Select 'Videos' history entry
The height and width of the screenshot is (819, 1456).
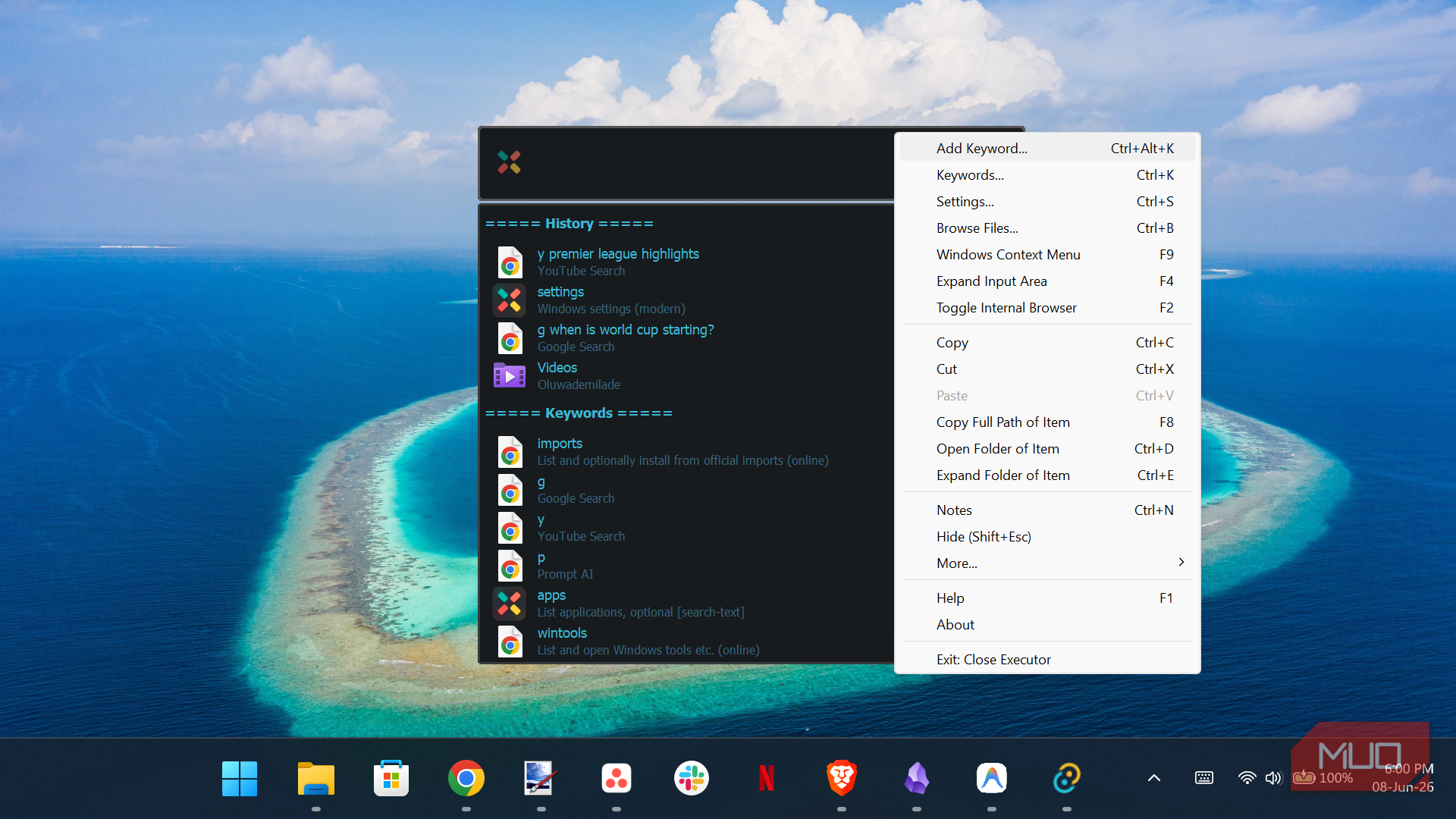pyautogui.click(x=689, y=376)
